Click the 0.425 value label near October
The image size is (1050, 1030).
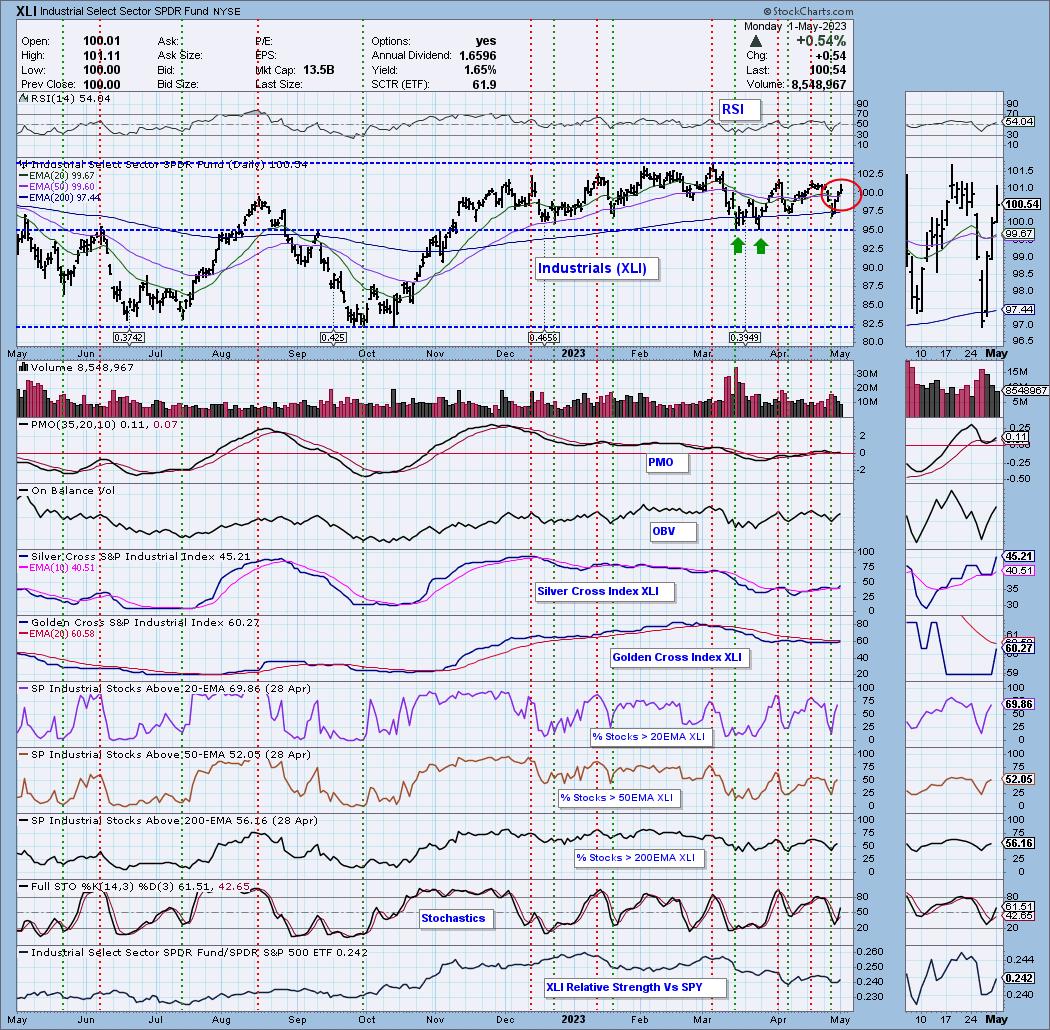pyautogui.click(x=333, y=338)
